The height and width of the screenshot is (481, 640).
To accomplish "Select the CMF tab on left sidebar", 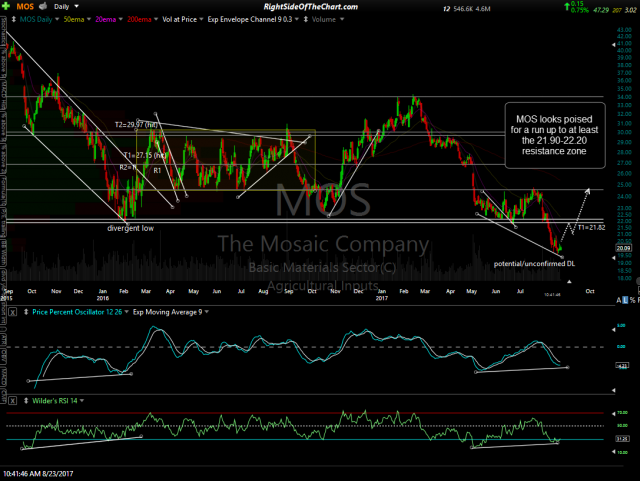I will coord(3,396).
